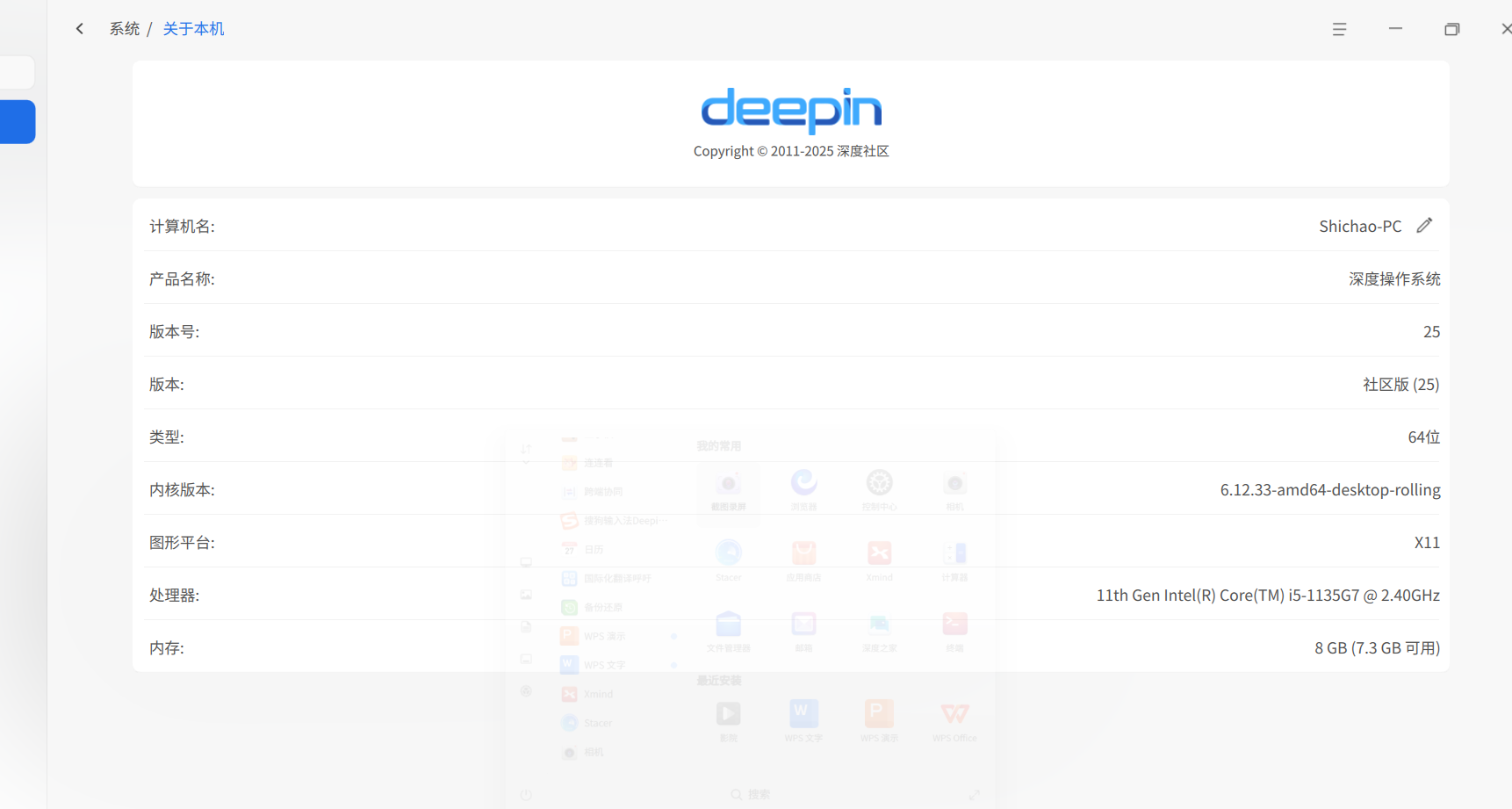Select the product name 深度操作系统
This screenshot has width=1512, height=809.
pos(1394,279)
